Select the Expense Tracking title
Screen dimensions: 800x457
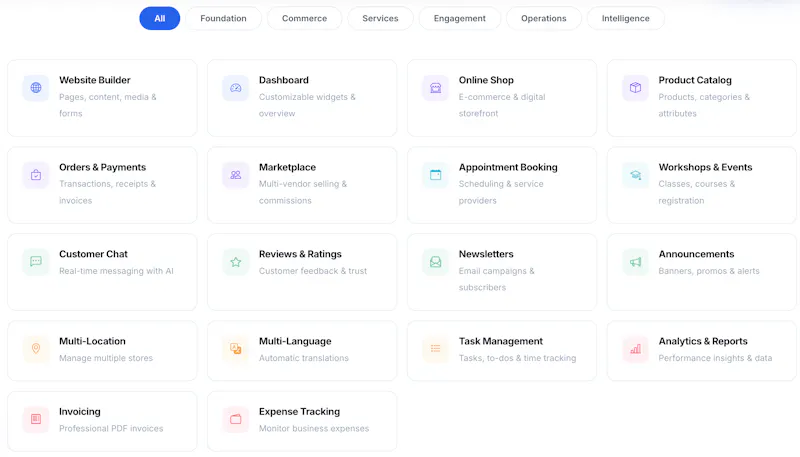tap(299, 412)
